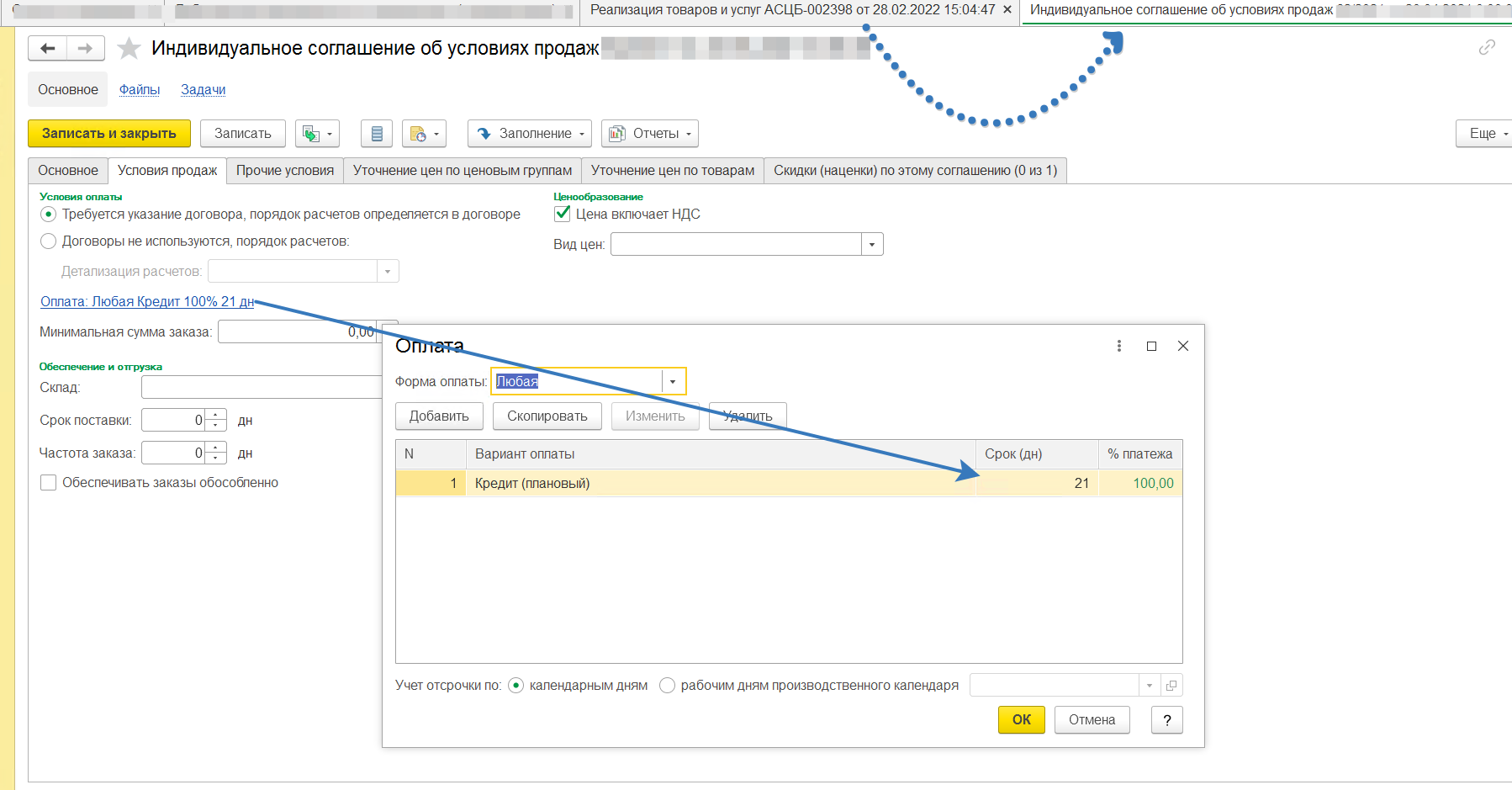Add agreement to favorites with star icon

click(x=129, y=49)
